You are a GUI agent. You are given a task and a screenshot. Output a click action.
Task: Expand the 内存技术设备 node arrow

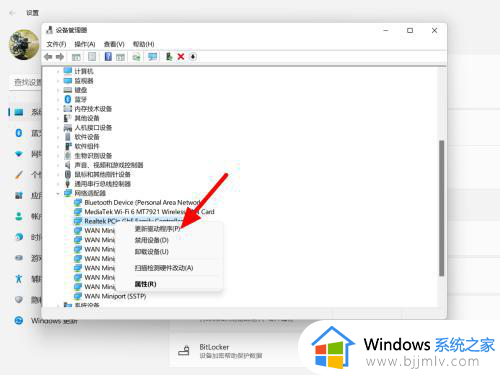click(58, 109)
